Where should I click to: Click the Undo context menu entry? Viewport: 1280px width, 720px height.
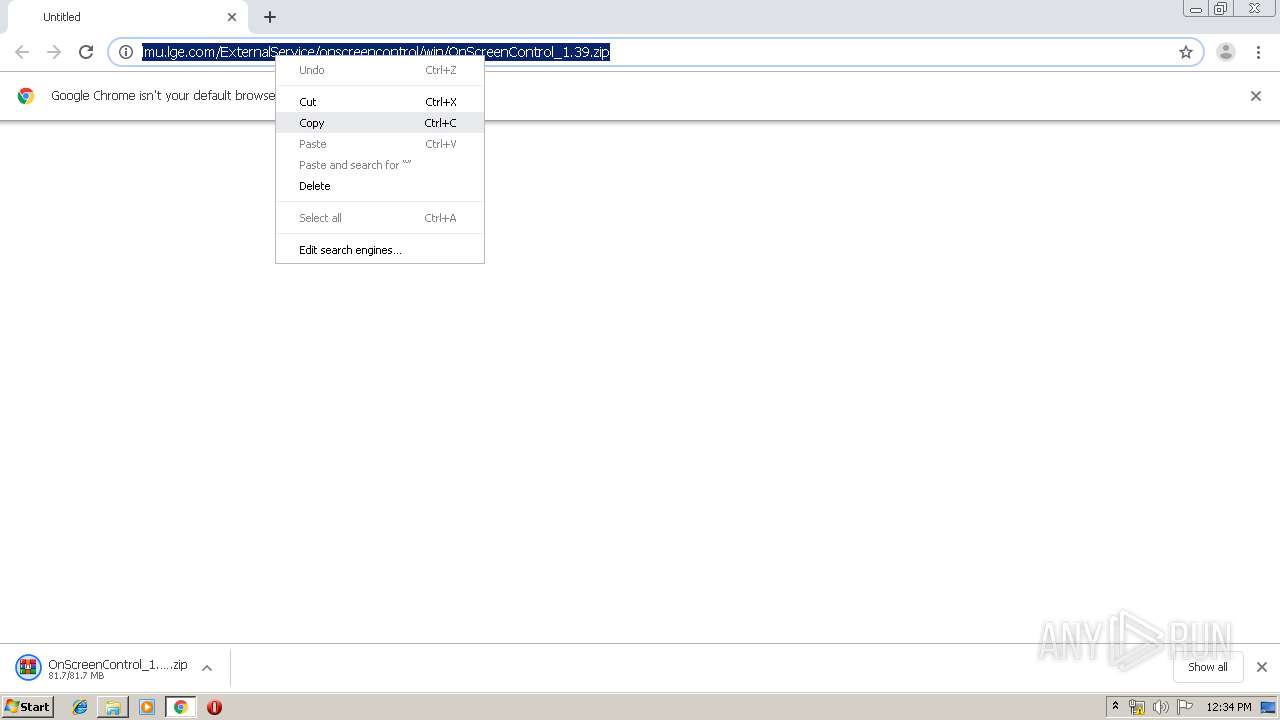coord(380,70)
